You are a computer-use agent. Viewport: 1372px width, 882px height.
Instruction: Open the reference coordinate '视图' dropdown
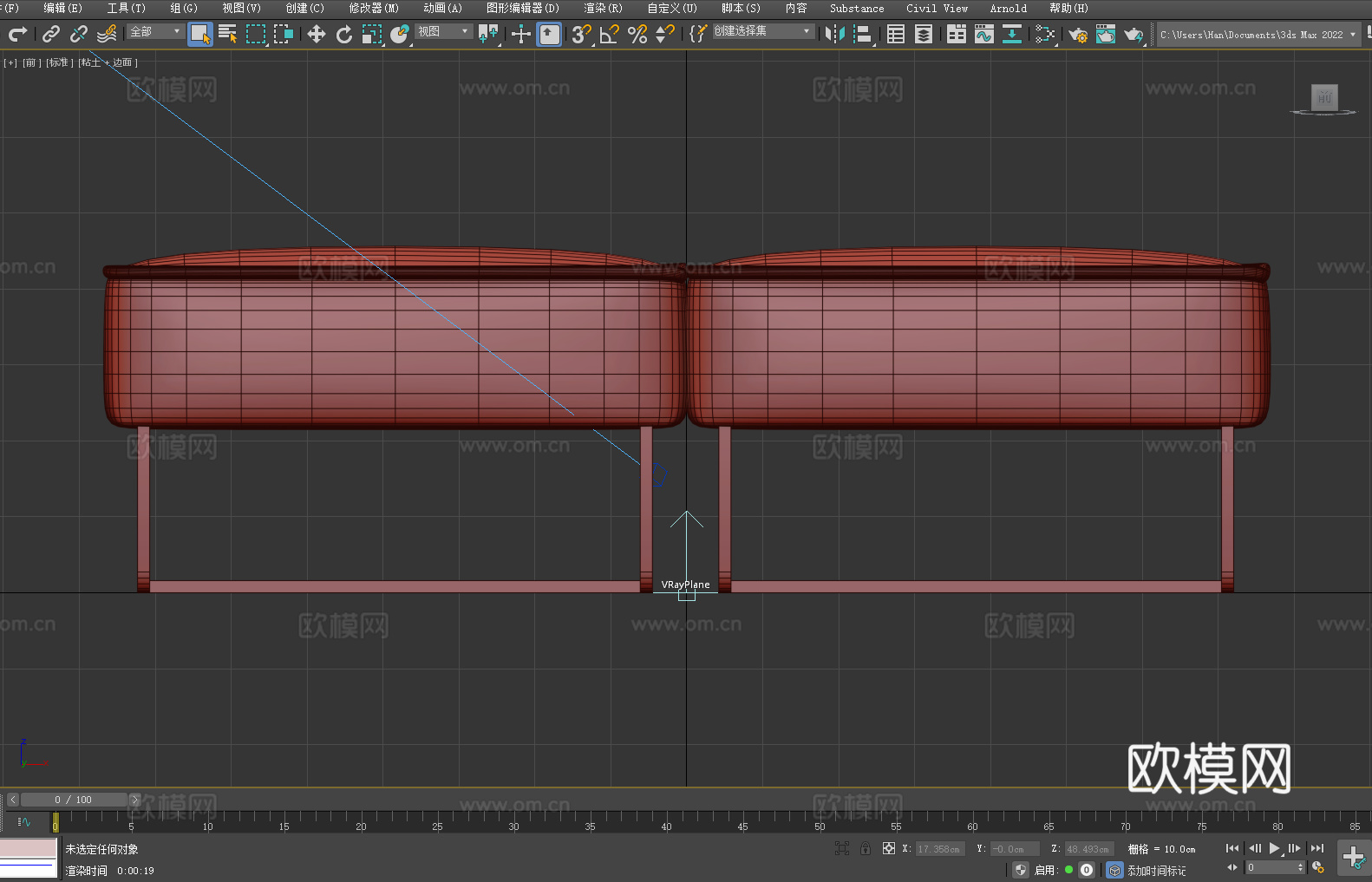coord(443,31)
